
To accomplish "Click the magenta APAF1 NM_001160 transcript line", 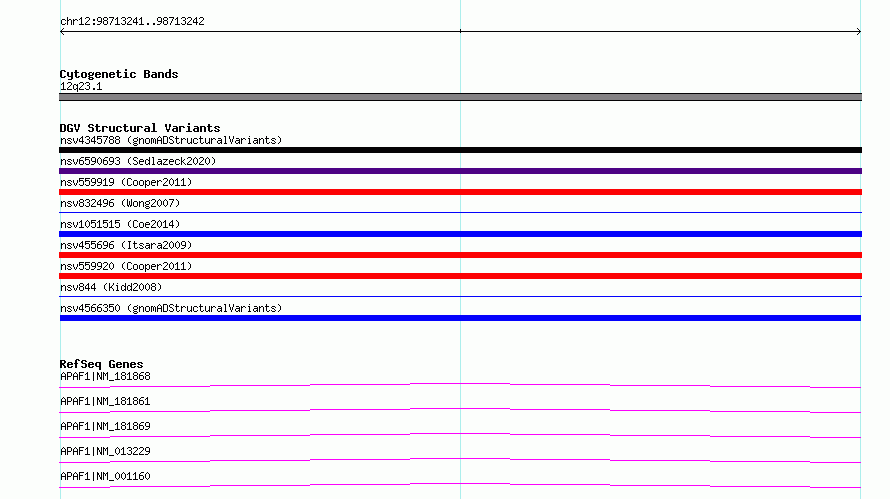I will click(x=460, y=485).
